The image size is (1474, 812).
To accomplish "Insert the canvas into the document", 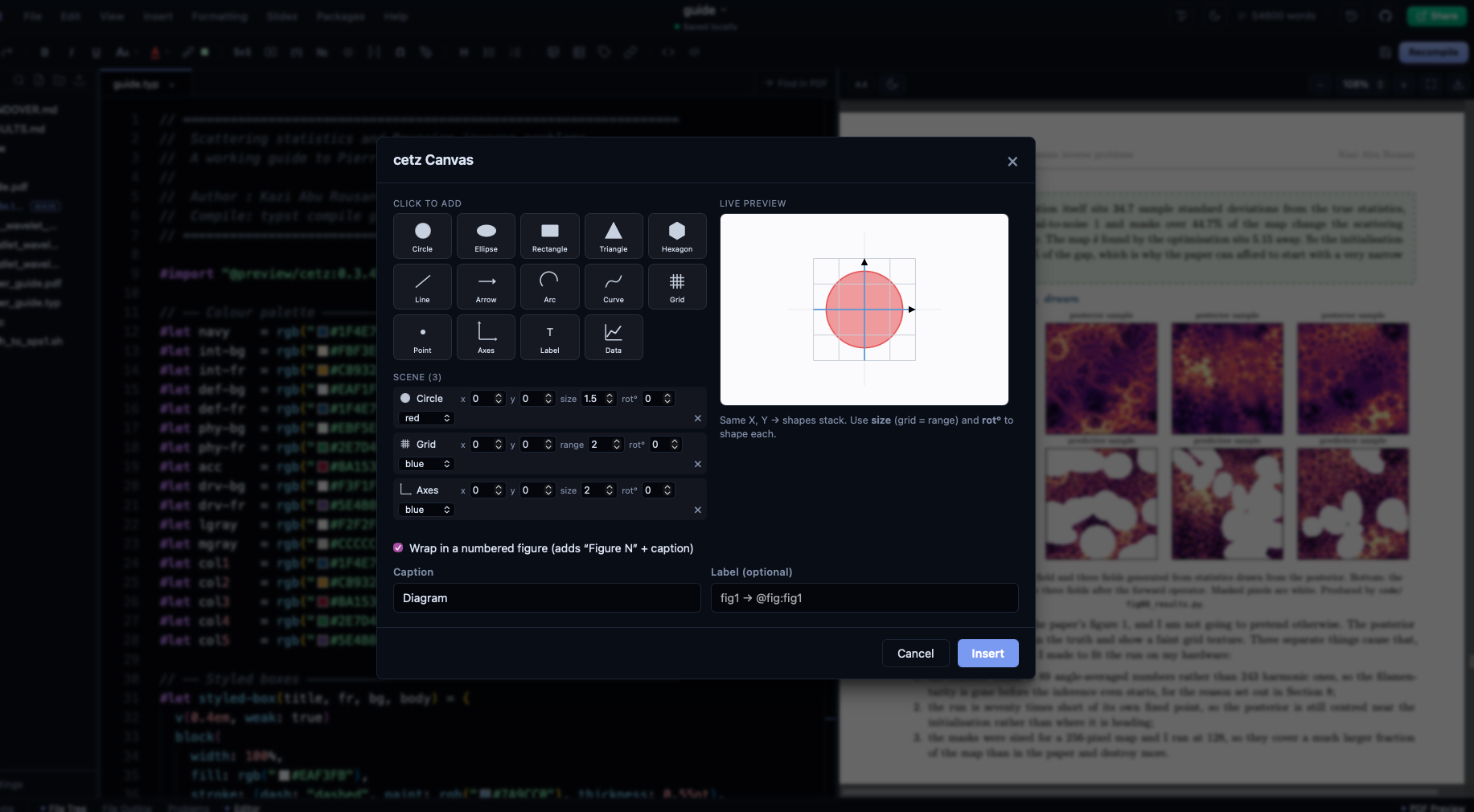I will click(987, 654).
